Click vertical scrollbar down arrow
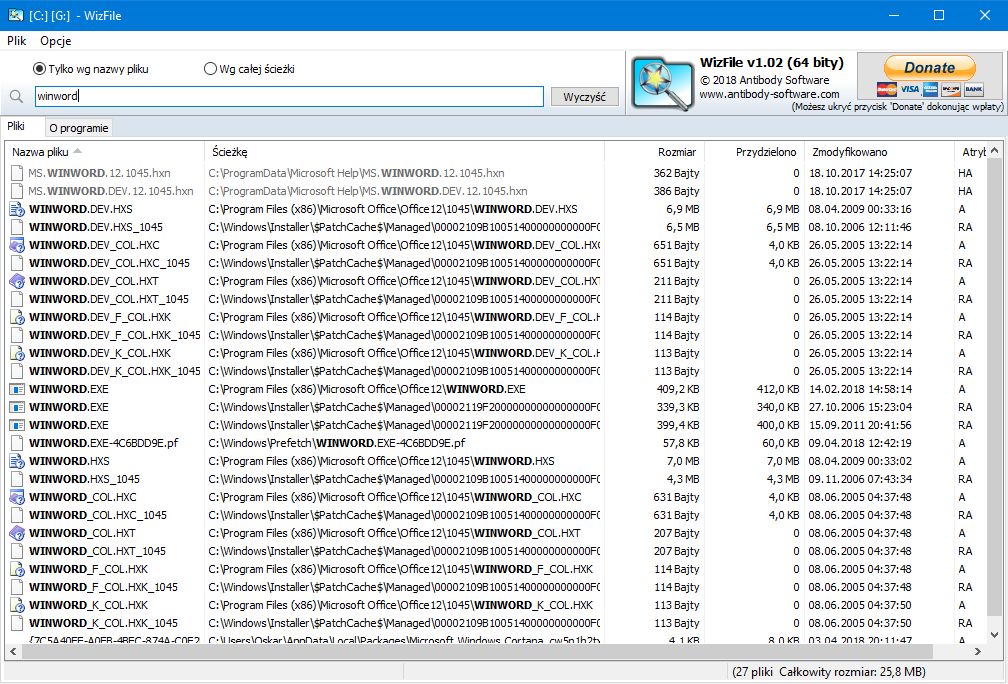1008x684 pixels. point(994,634)
